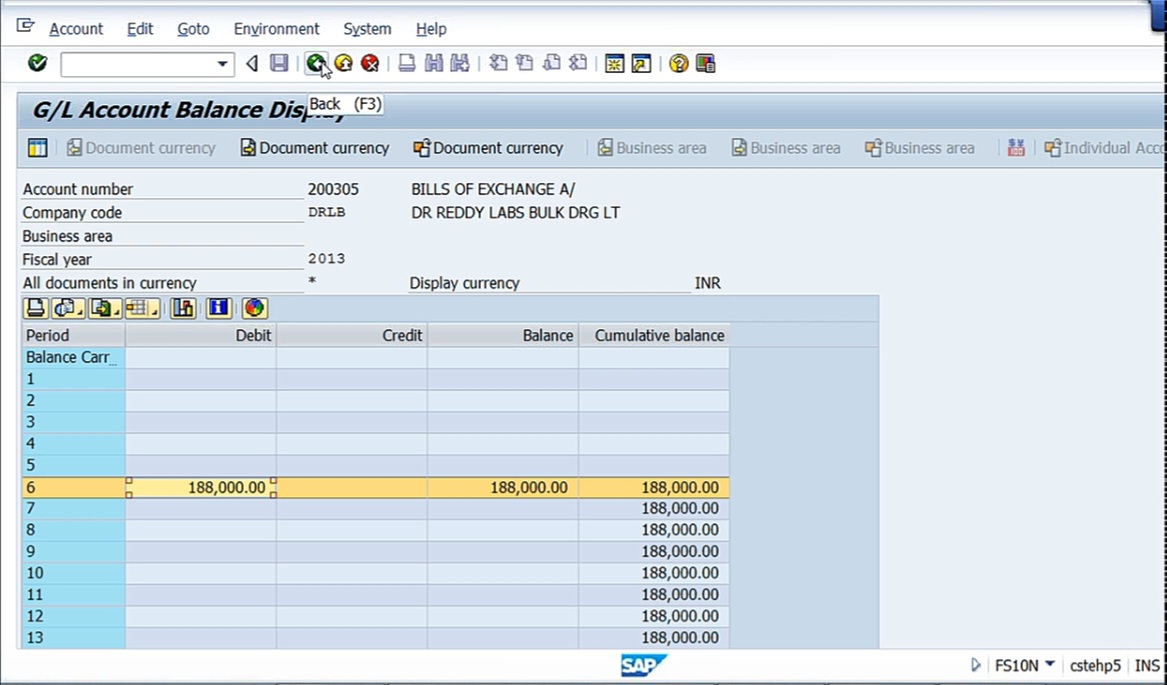1167x685 pixels.
Task: Click the bar chart Graphic icon
Action: (x=182, y=308)
